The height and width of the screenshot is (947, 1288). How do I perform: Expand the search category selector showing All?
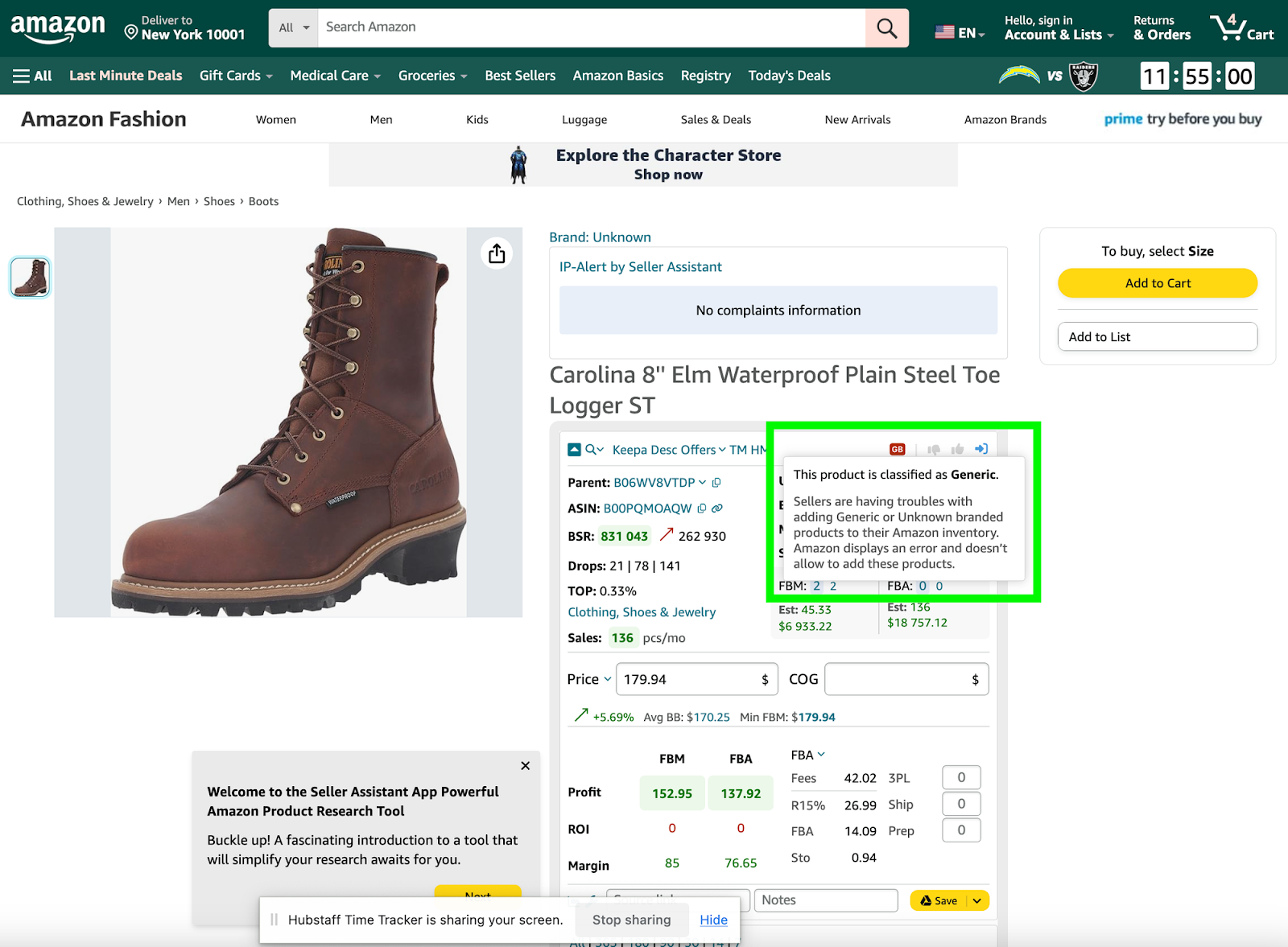pyautogui.click(x=293, y=27)
